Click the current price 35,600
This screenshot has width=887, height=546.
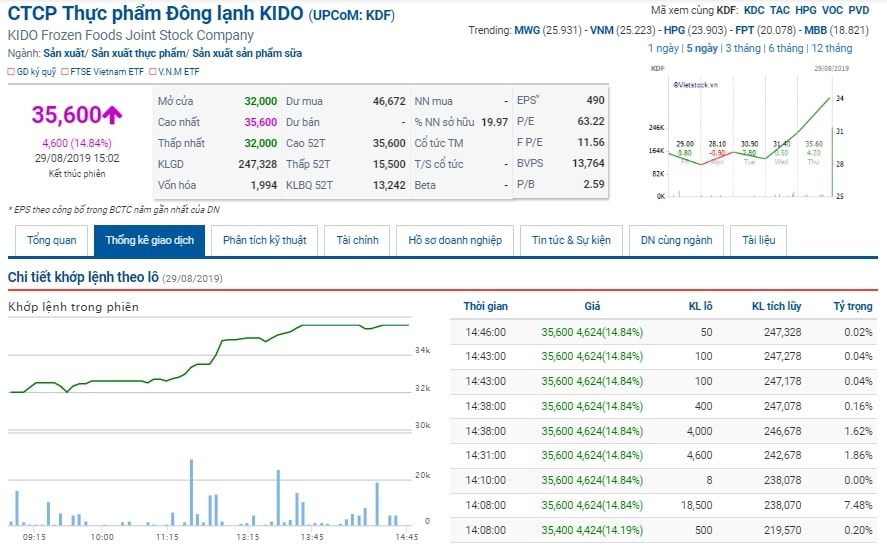(x=66, y=115)
